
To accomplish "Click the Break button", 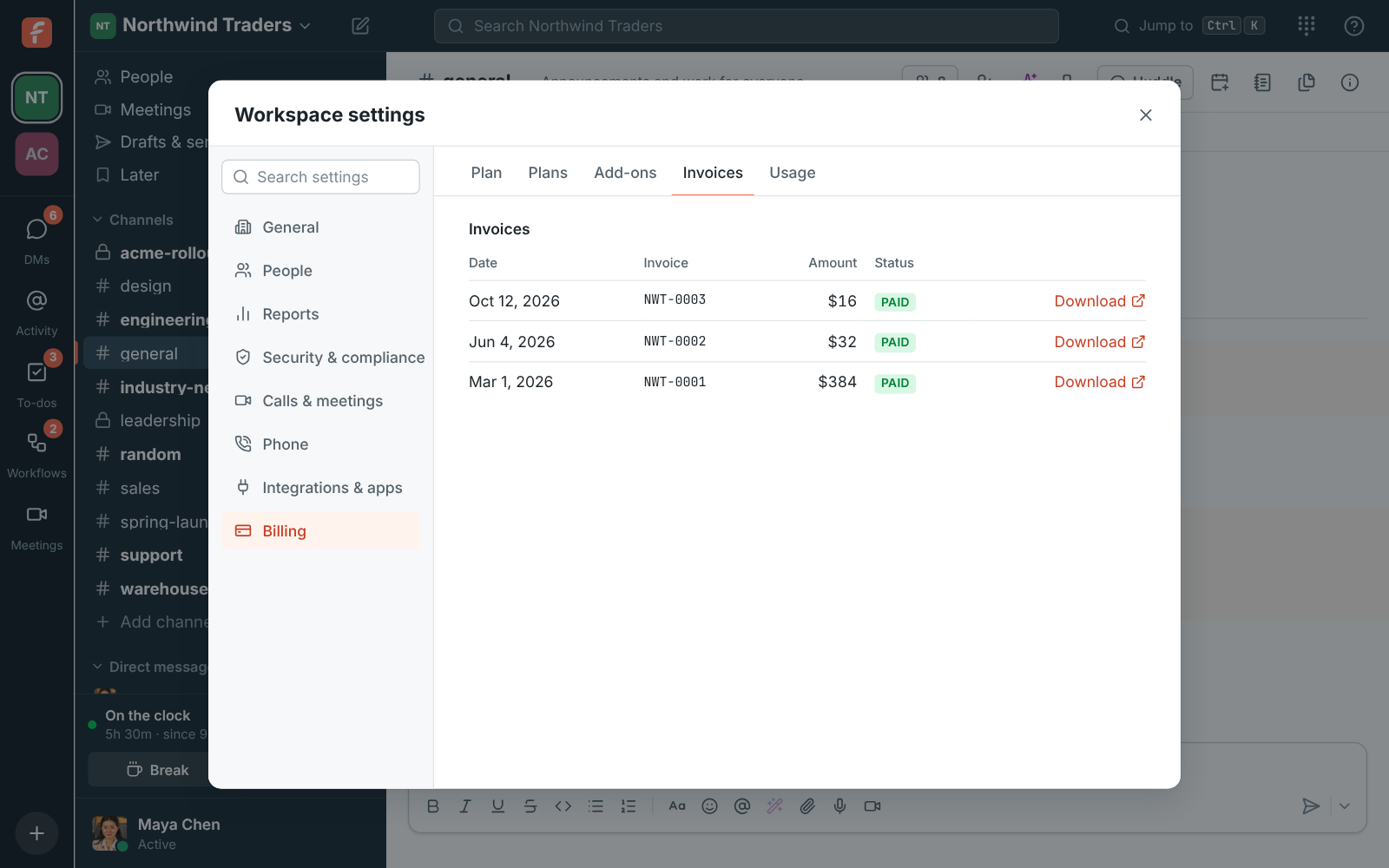I will [x=157, y=770].
